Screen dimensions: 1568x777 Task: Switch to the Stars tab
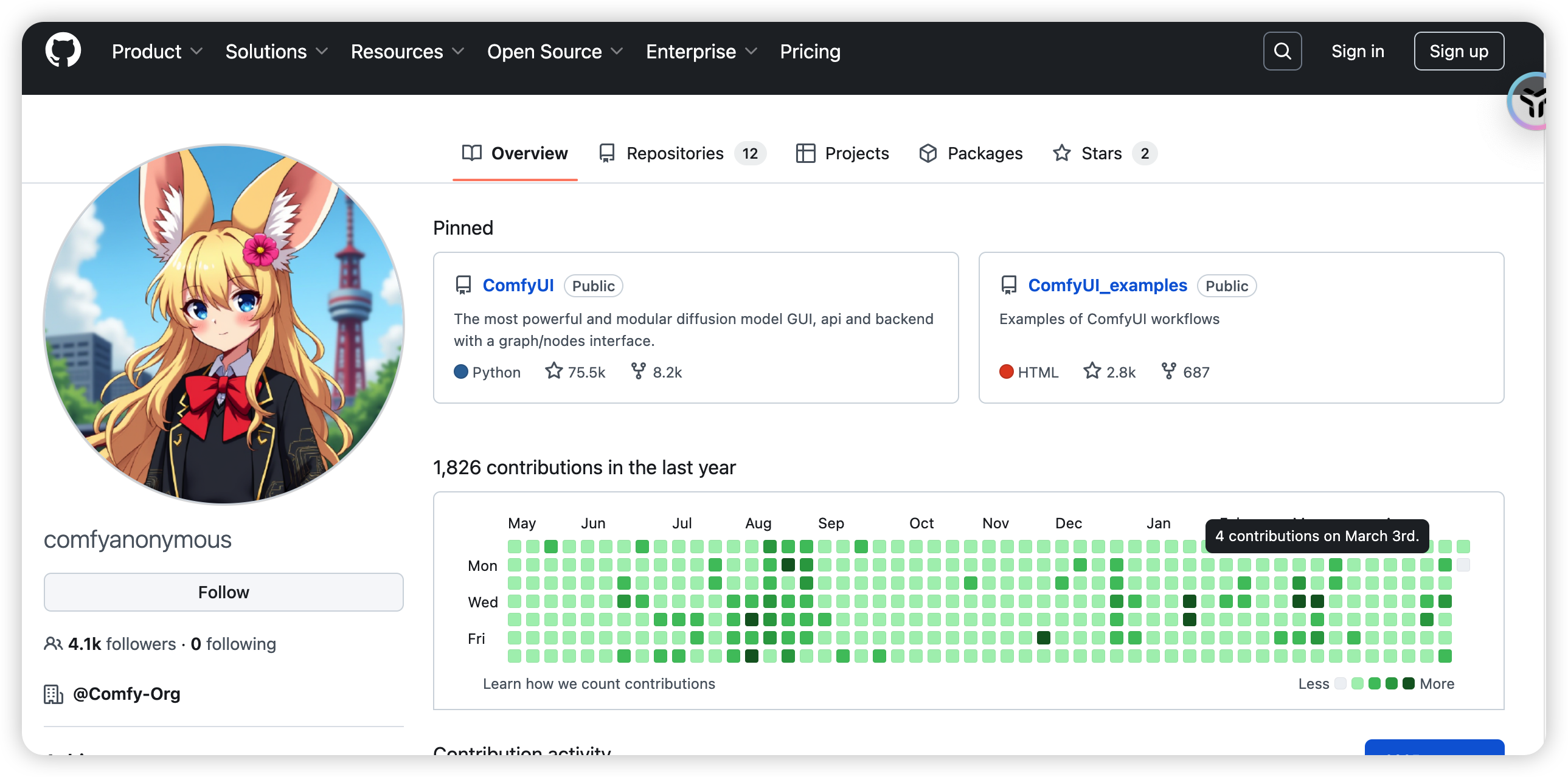(1103, 153)
